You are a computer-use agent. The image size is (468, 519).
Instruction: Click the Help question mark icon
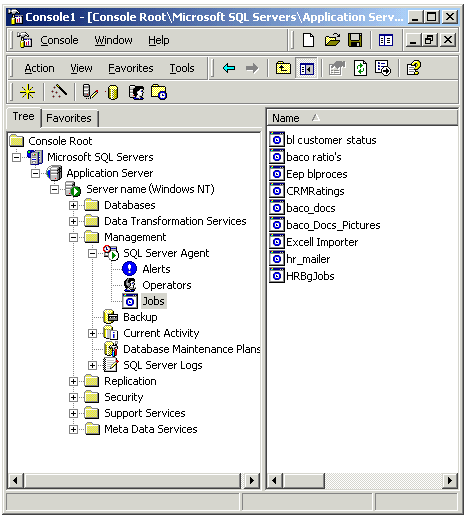414,68
